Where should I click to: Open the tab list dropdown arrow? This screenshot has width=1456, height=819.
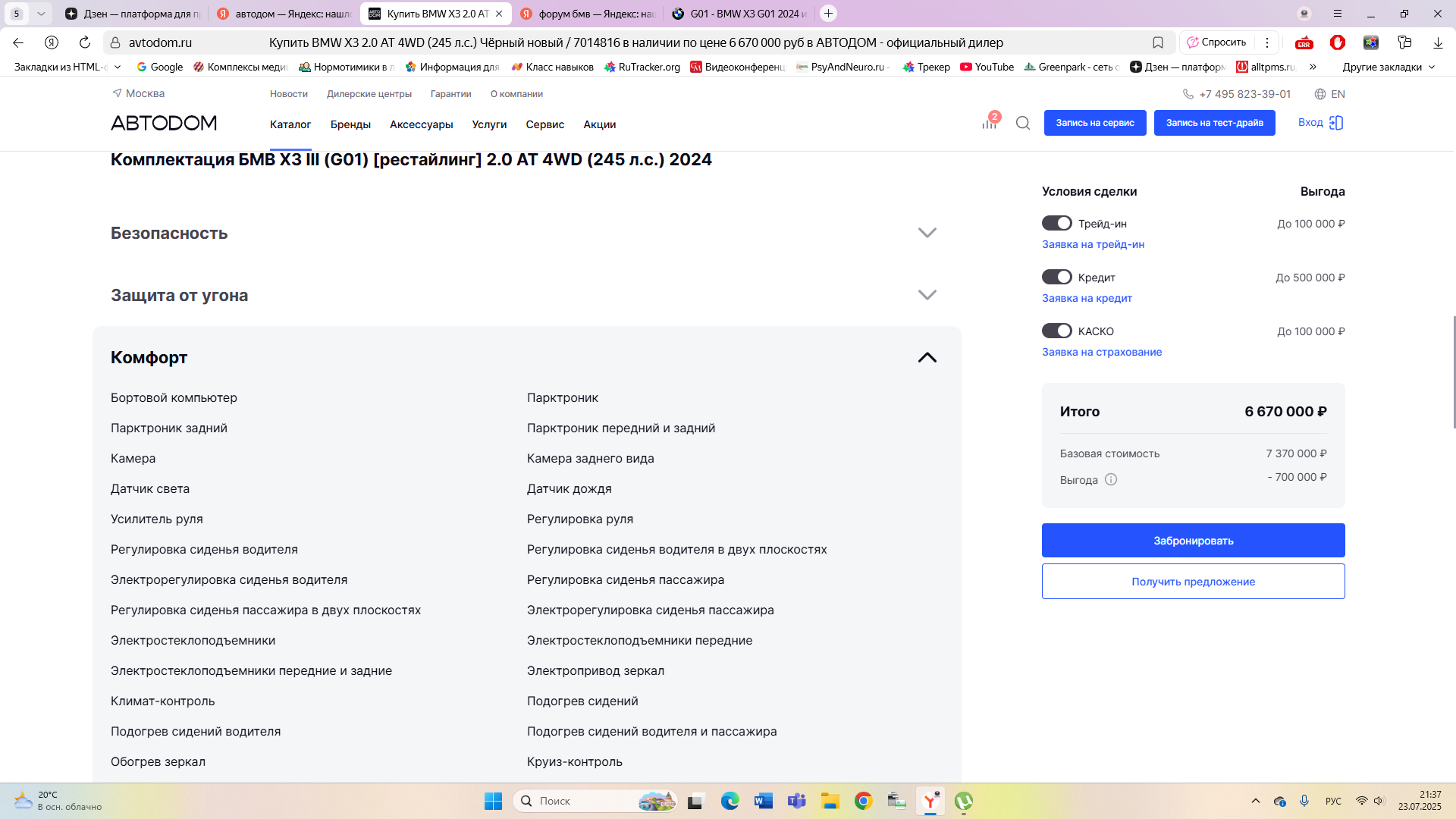[x=41, y=14]
